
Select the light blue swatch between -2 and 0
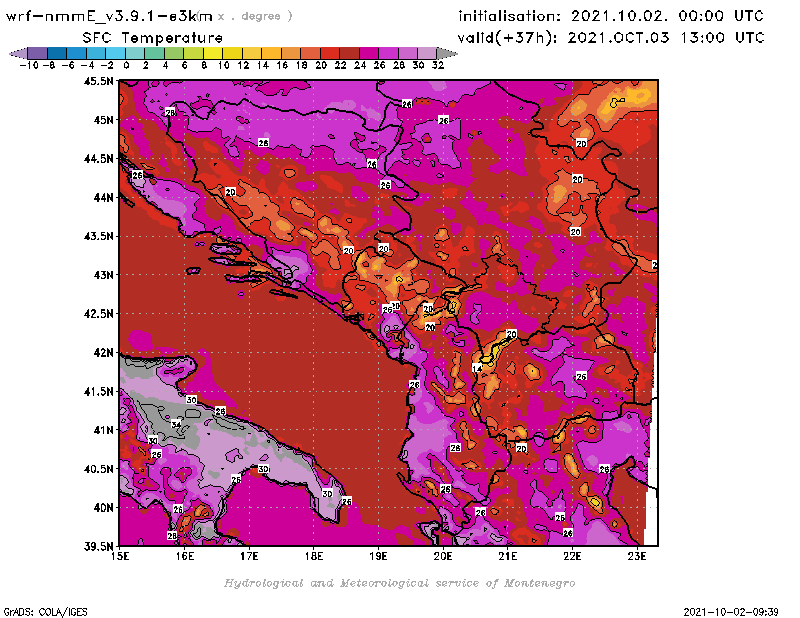116,53
